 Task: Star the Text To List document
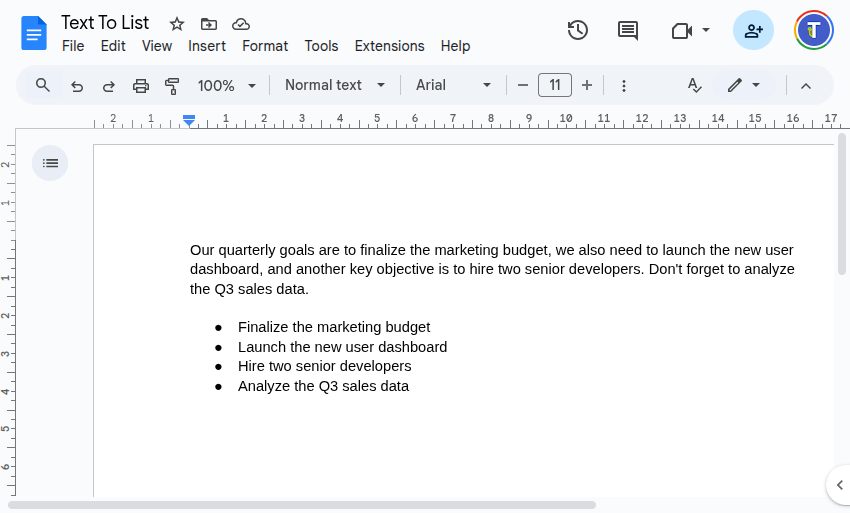click(177, 24)
